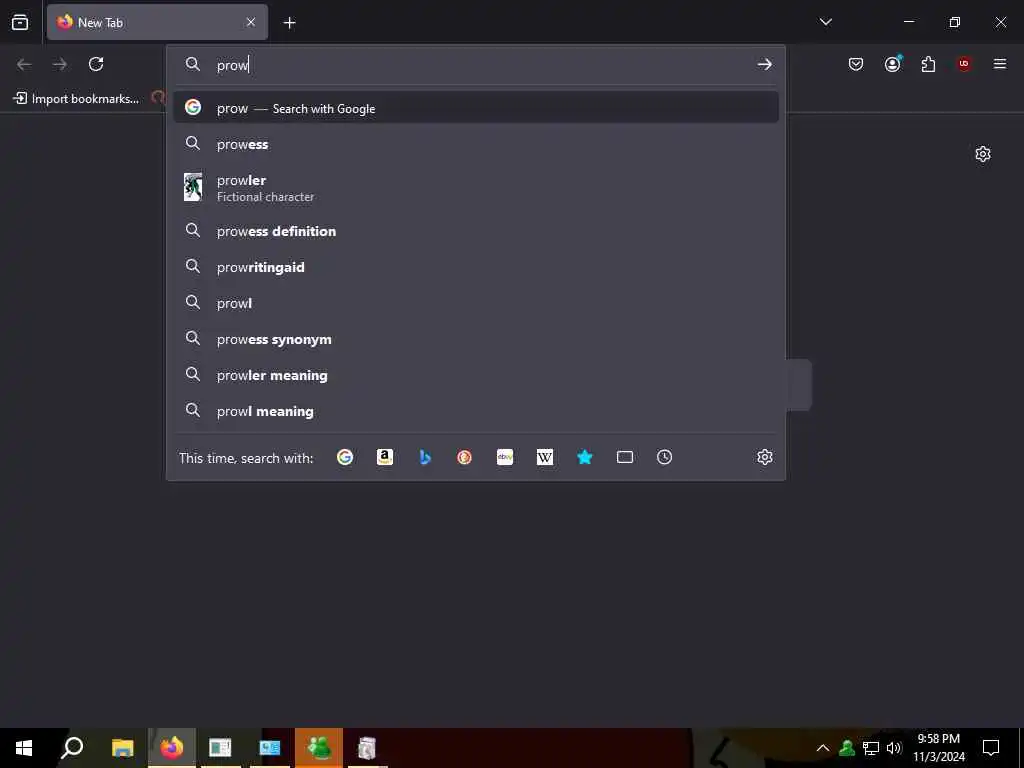The image size is (1024, 768).
Task: Open the Windows Start menu
Action: click(x=24, y=748)
